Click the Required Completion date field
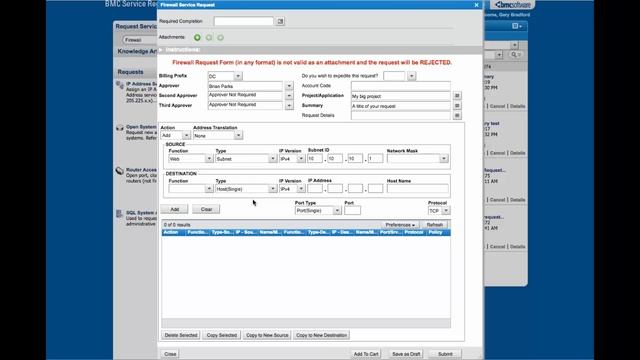Image resolution: width=640 pixels, height=360 pixels. (244, 21)
